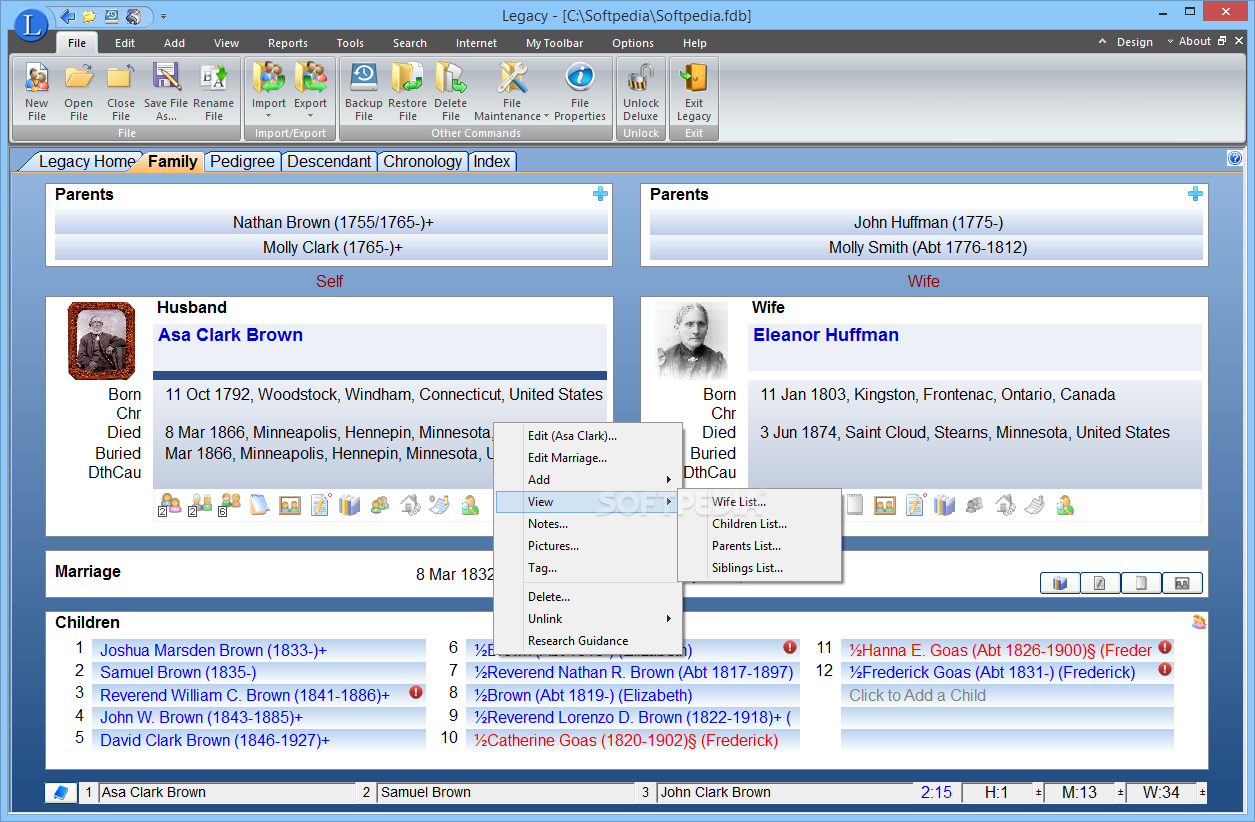Open the Reports ribbon tab

point(288,43)
